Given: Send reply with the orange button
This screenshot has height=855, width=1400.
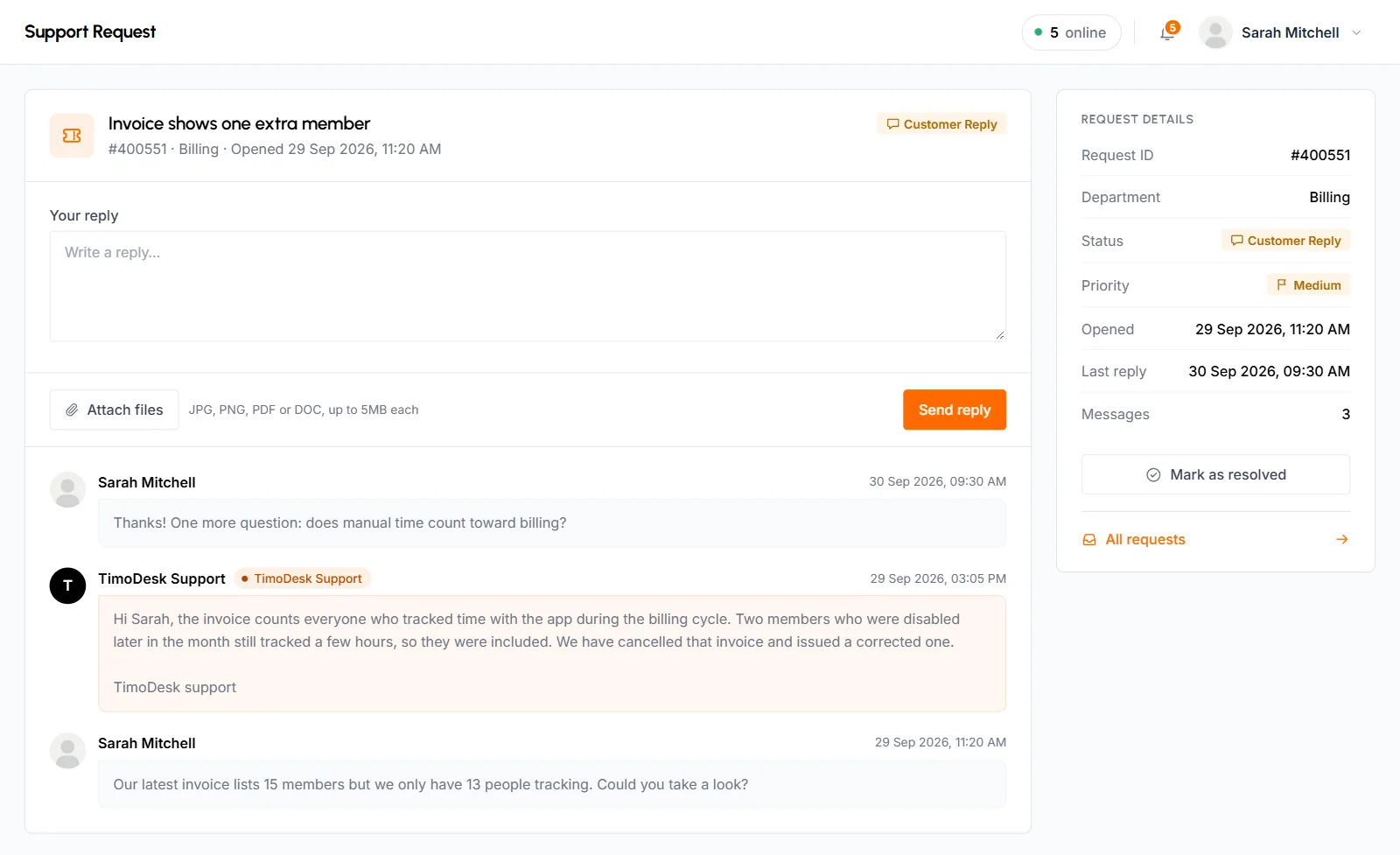Looking at the screenshot, I should 955,410.
